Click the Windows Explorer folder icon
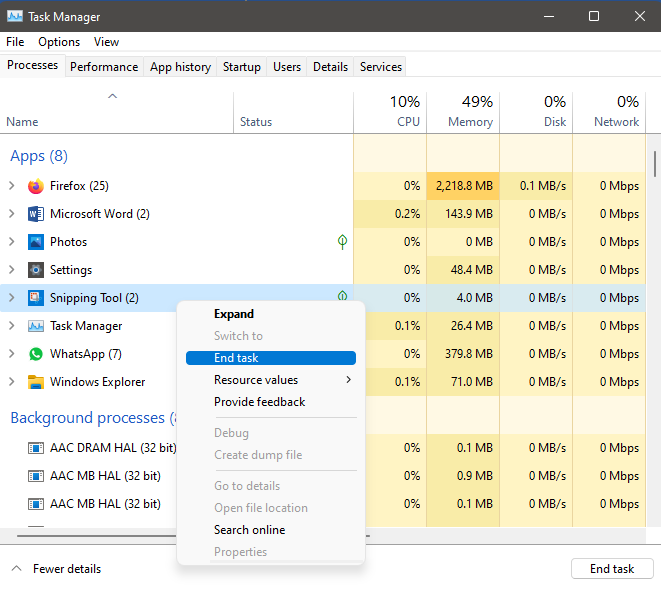 [x=36, y=382]
